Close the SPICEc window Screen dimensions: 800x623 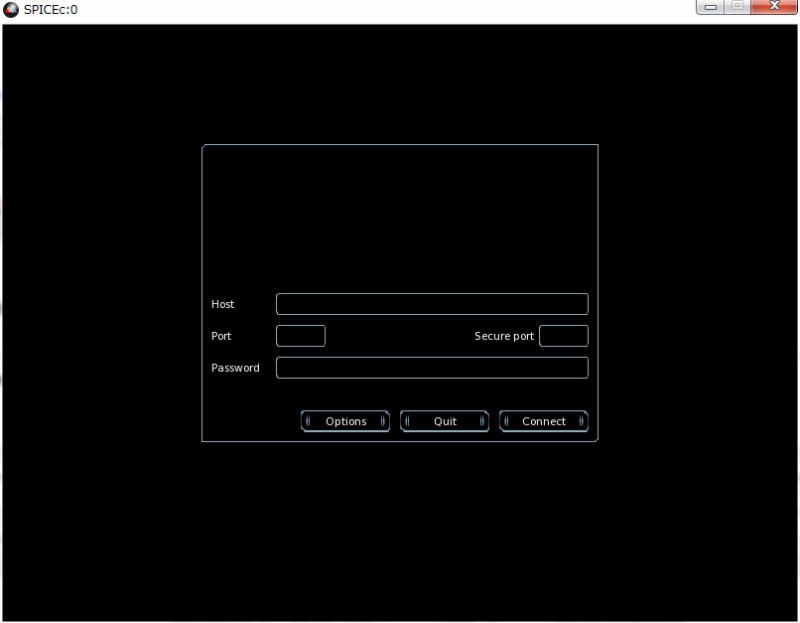(774, 8)
